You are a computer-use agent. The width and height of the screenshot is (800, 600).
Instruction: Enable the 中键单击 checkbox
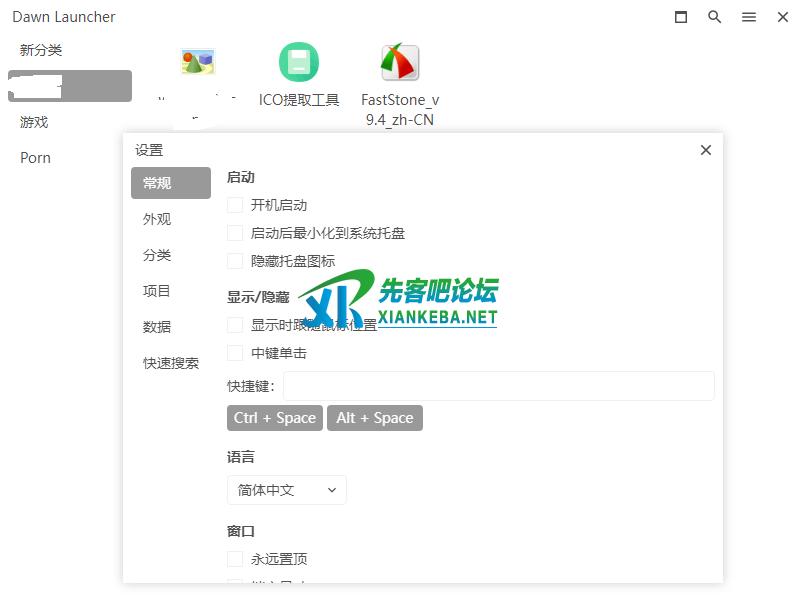click(235, 353)
